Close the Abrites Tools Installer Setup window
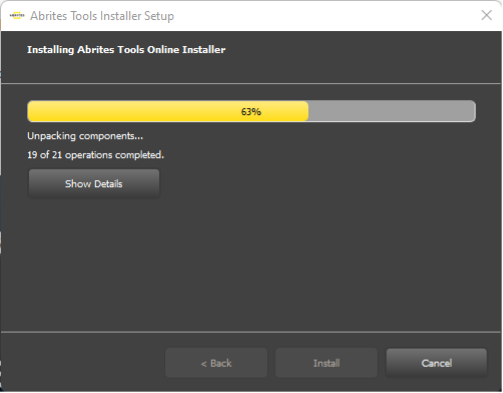Screen dimensions: 503x393 coord(486,15)
